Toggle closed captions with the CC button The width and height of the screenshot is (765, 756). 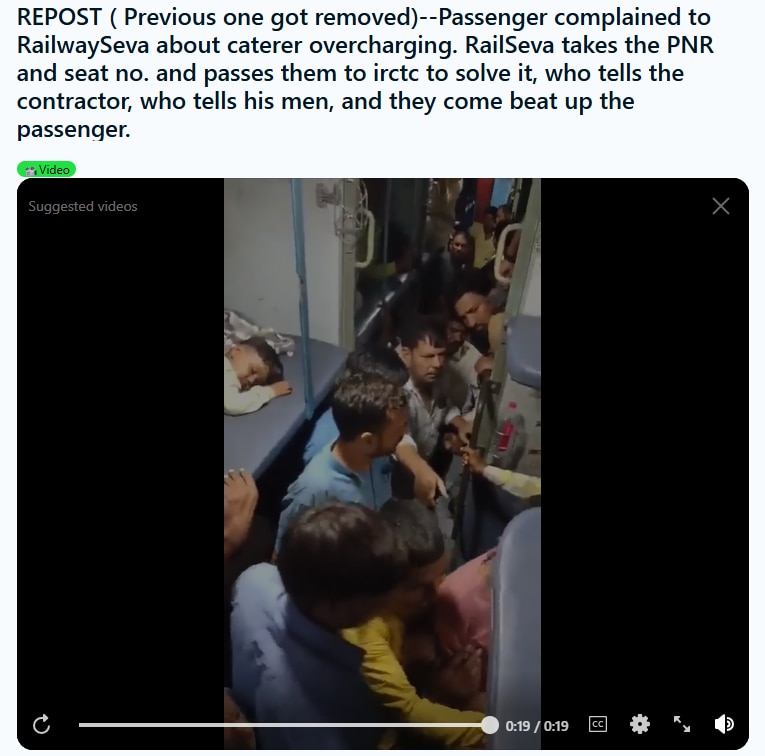(x=598, y=724)
